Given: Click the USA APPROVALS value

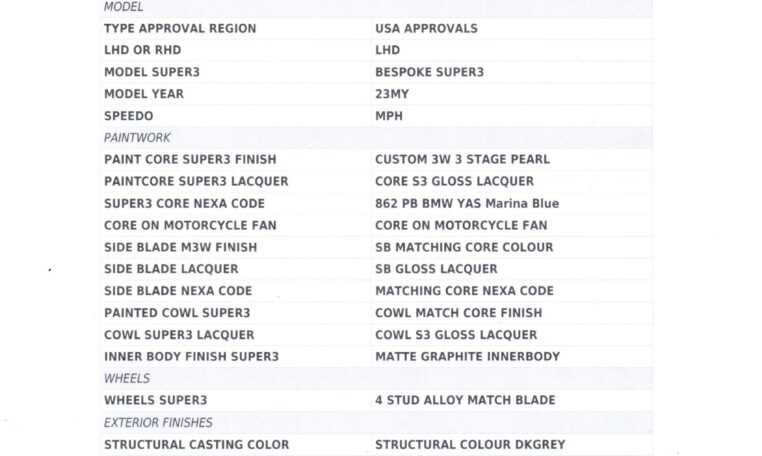Looking at the screenshot, I should click(426, 29).
